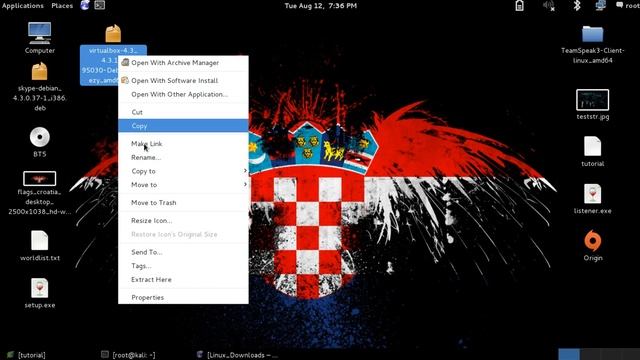Click the Archive Manager icon in menu

(x=125, y=62)
